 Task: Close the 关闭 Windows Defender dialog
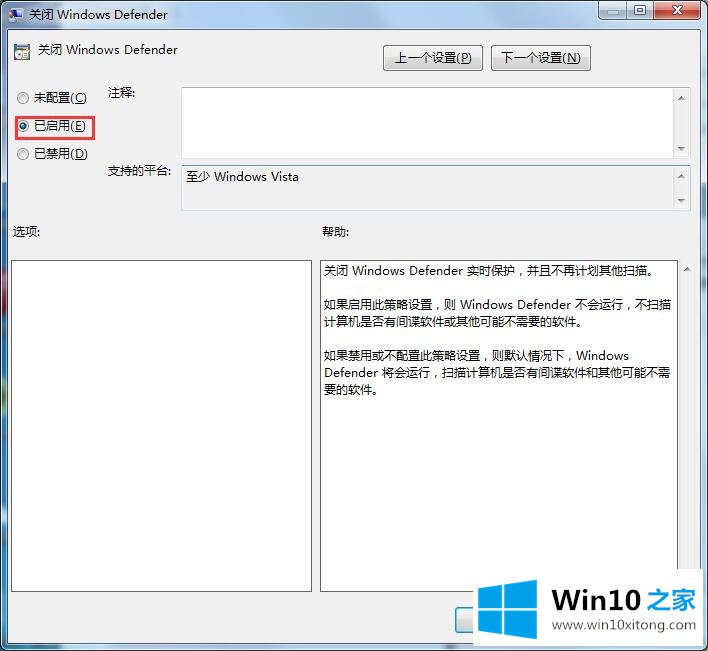(676, 10)
